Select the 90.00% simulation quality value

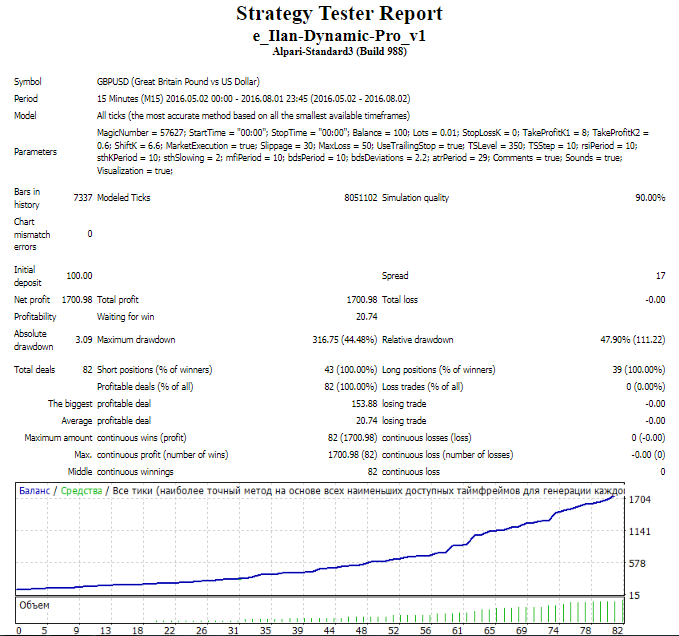649,199
